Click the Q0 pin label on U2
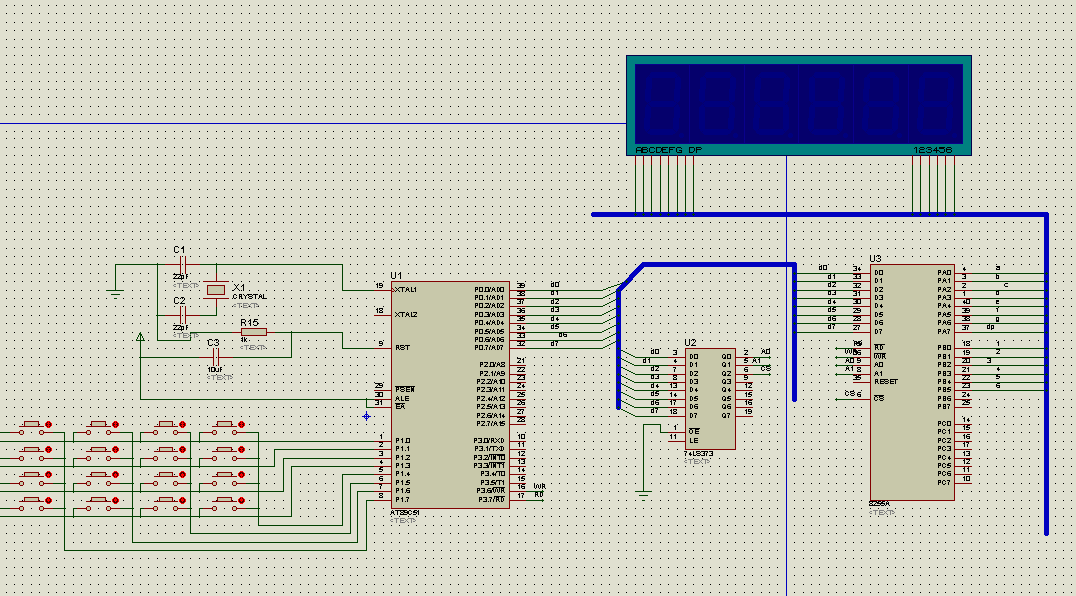This screenshot has width=1076, height=596. [x=726, y=357]
